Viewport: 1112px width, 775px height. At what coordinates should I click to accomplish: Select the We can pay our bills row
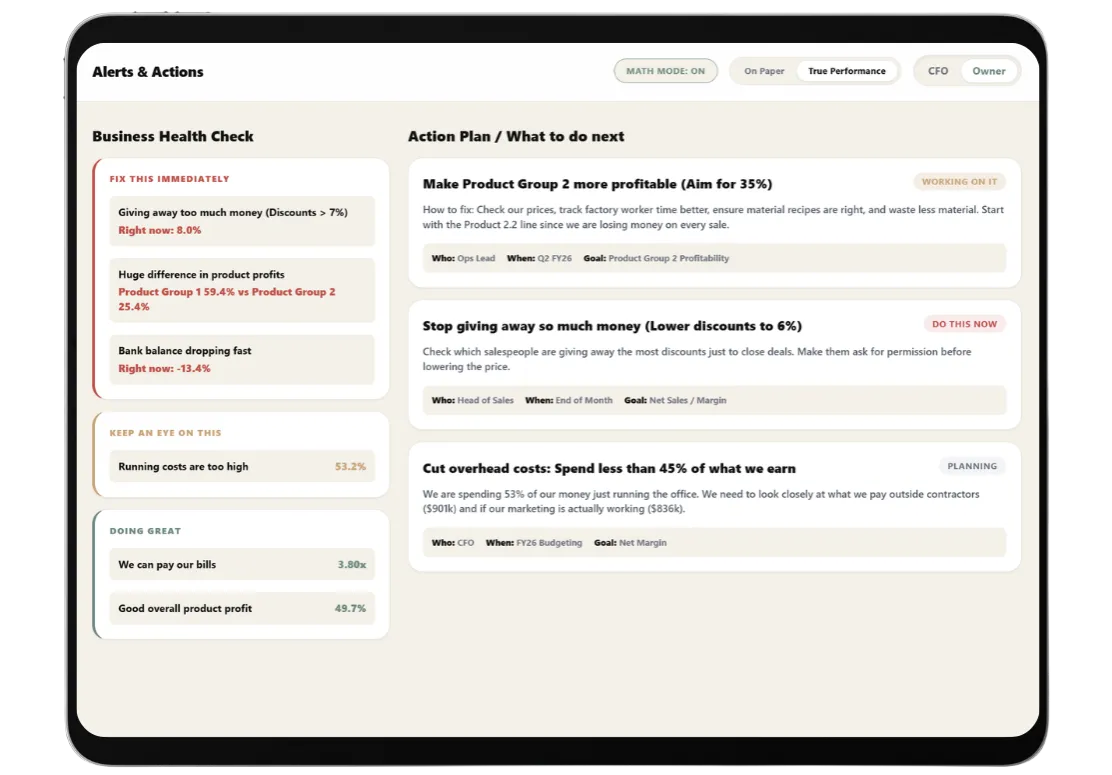(242, 564)
